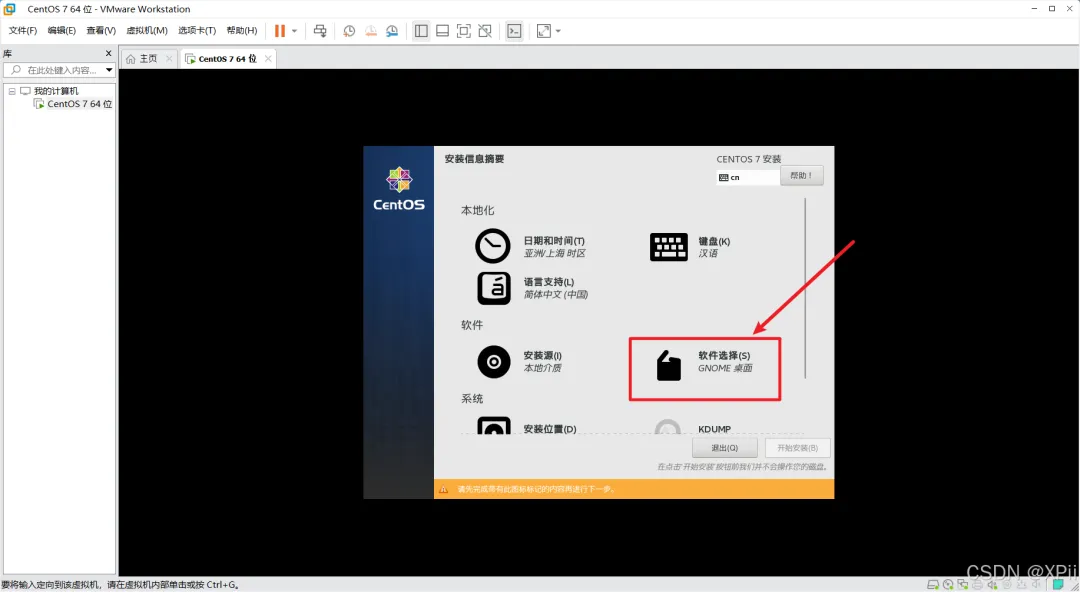The width and height of the screenshot is (1080, 592).
Task: Click the 退出(Q) button
Action: point(725,448)
